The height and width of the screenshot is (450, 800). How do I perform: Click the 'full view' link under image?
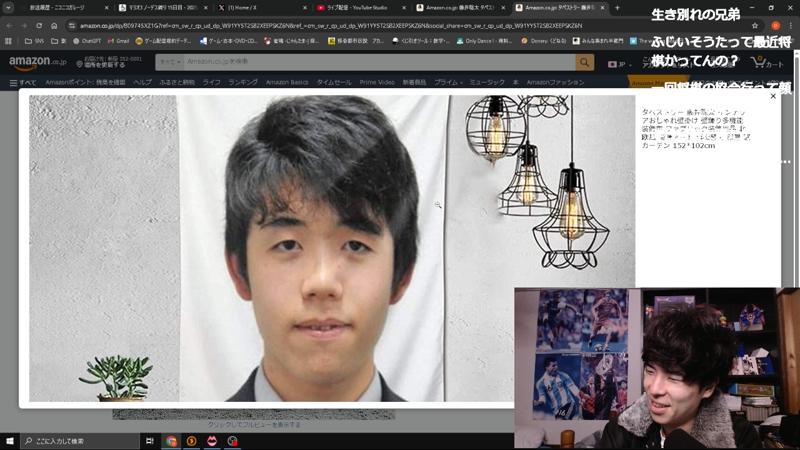click(x=254, y=424)
